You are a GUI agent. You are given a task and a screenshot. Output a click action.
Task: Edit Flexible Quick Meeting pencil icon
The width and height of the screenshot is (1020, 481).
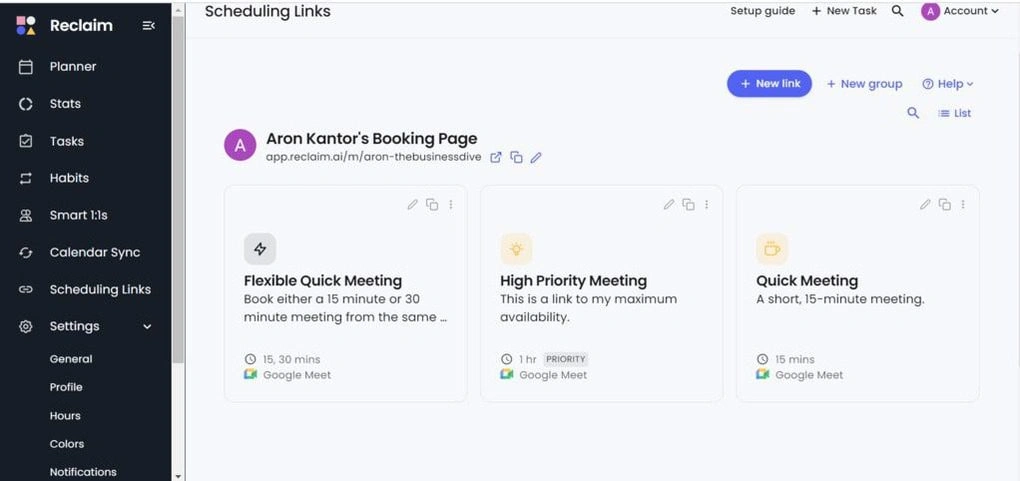pos(412,204)
